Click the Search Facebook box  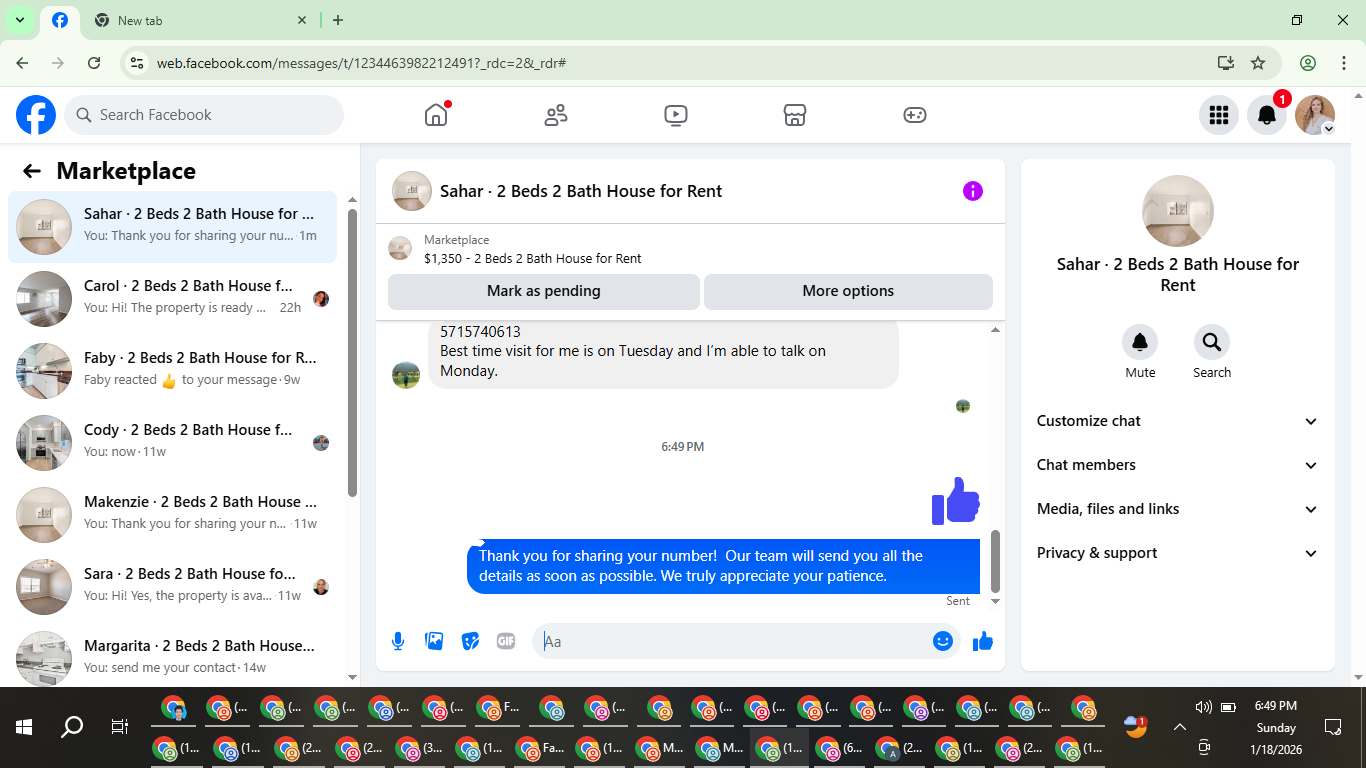(205, 115)
